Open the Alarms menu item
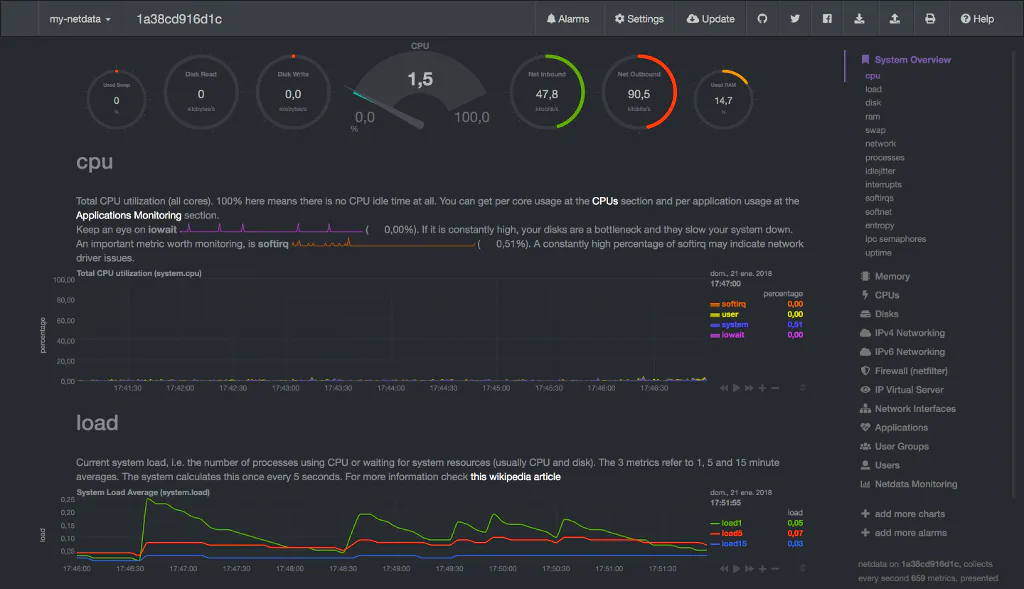 [x=568, y=19]
